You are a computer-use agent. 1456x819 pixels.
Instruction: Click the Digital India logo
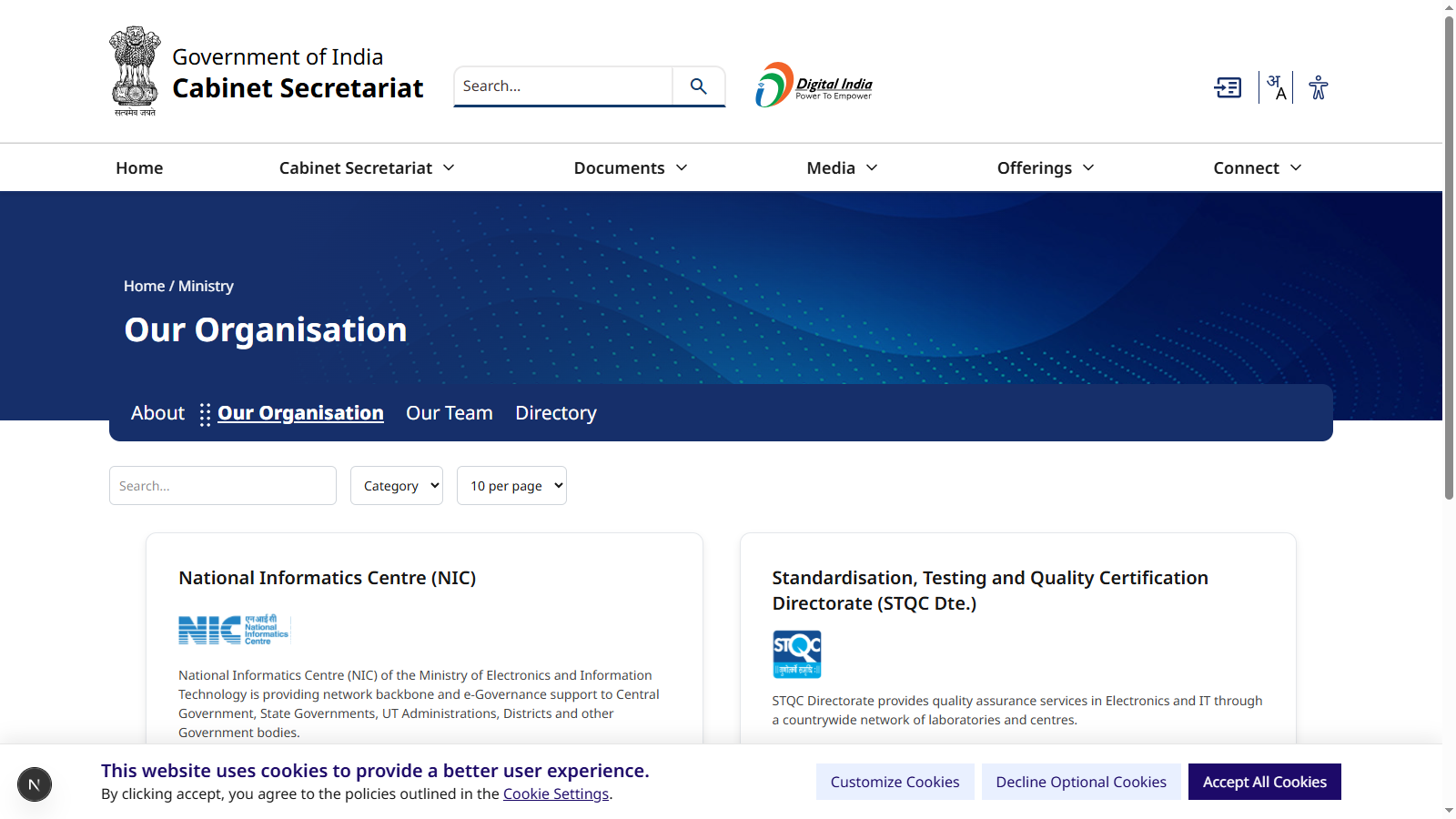pyautogui.click(x=813, y=86)
